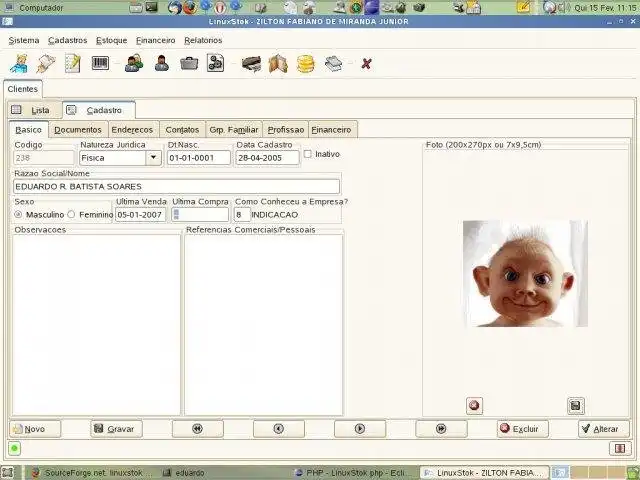
Task: Click the Ultima Compra field
Action: [200, 215]
